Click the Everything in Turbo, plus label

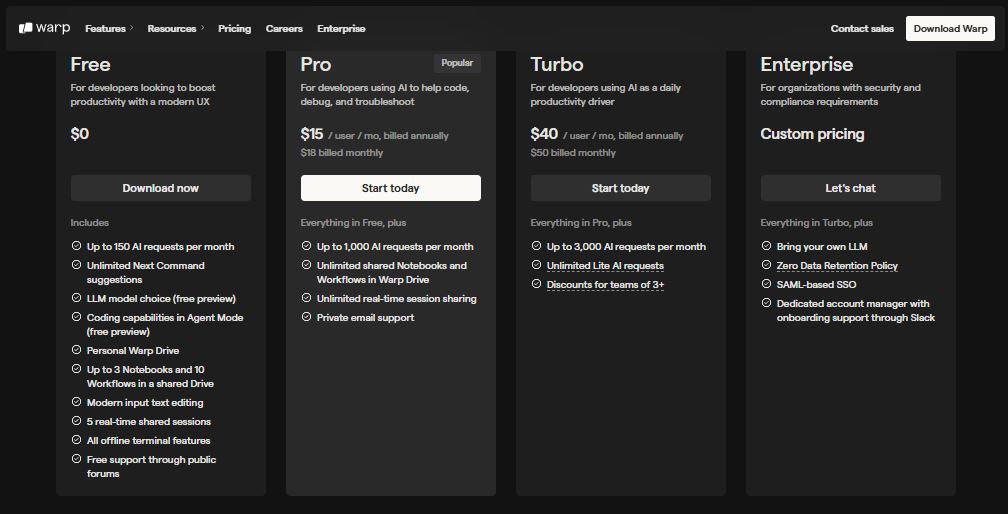(816, 223)
